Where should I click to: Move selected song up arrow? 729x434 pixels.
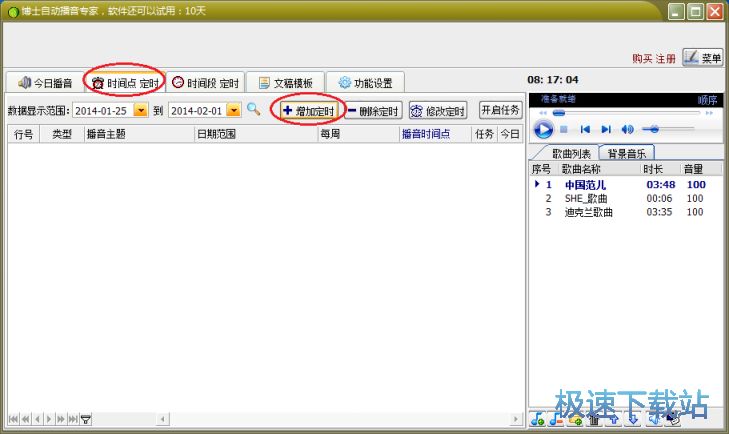coord(614,420)
